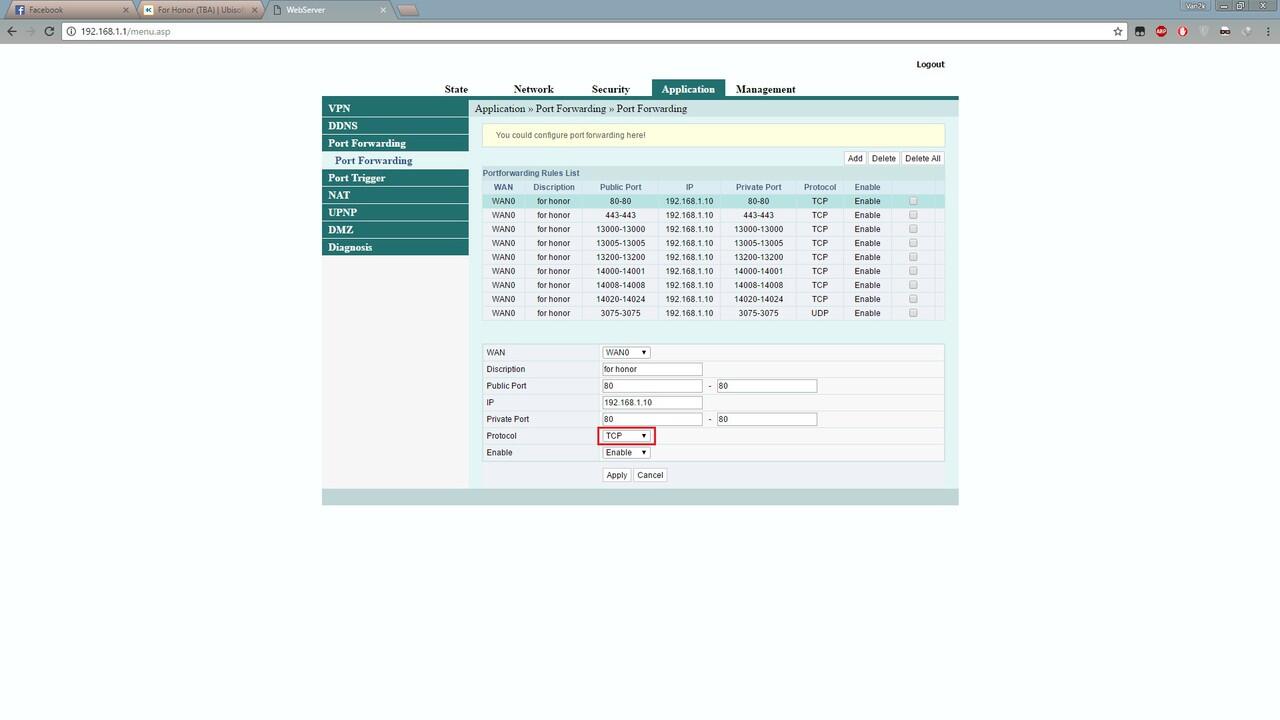This screenshot has width=1280, height=720.
Task: Click the site info icon in address bar
Action: [x=72, y=31]
